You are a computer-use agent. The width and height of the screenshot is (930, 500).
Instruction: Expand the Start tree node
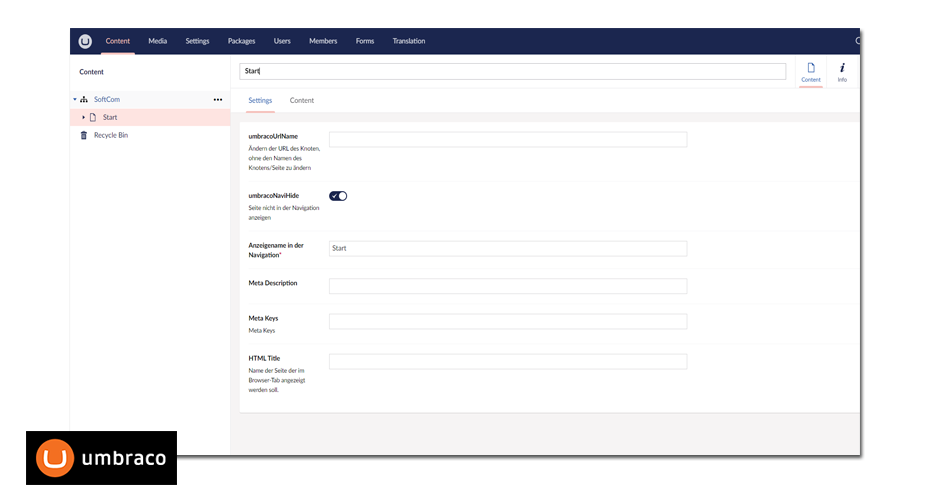pos(84,117)
